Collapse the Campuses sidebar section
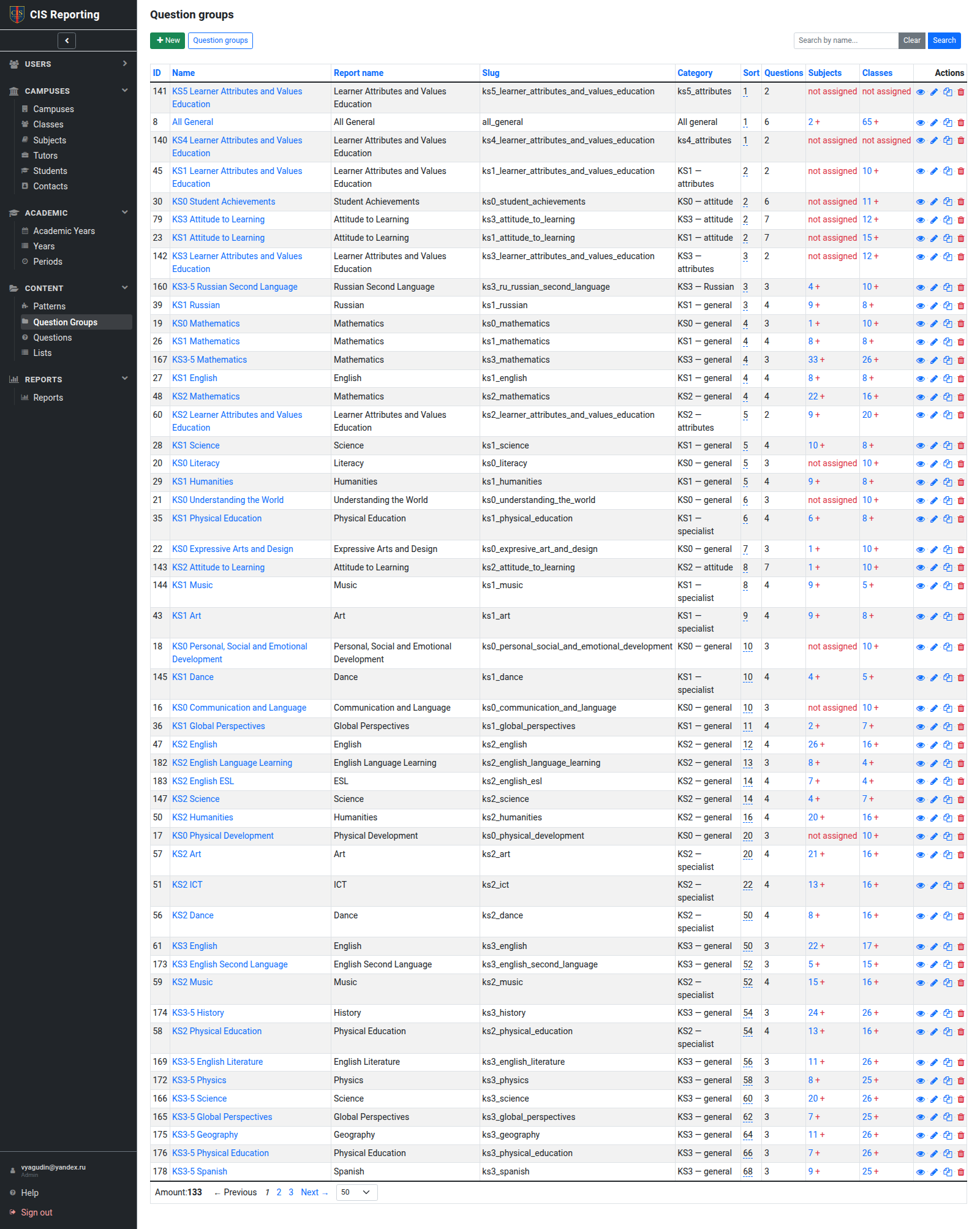980x1229 pixels. pyautogui.click(x=125, y=91)
